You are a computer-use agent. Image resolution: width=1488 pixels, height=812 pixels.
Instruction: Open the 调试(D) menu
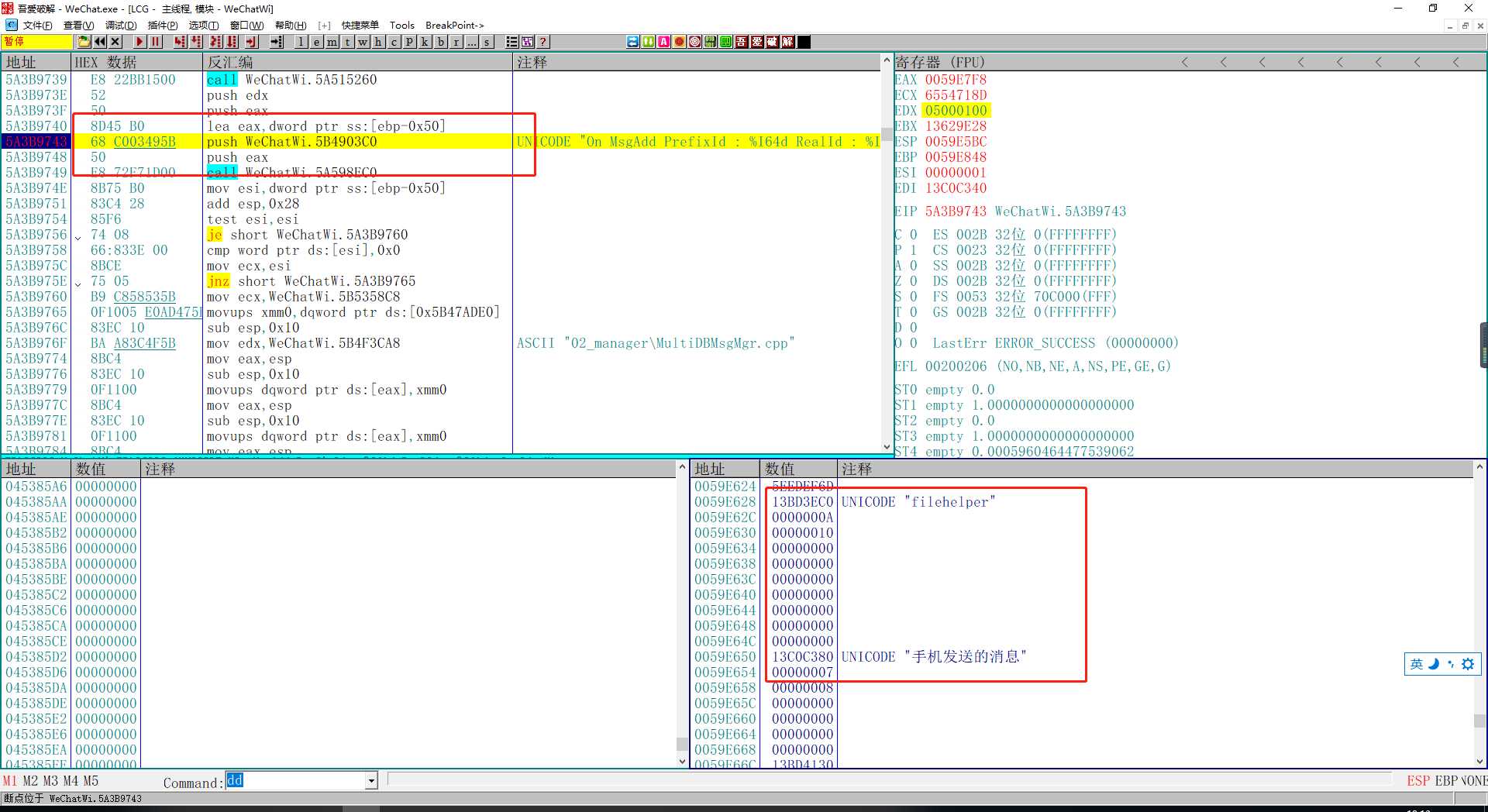121,26
